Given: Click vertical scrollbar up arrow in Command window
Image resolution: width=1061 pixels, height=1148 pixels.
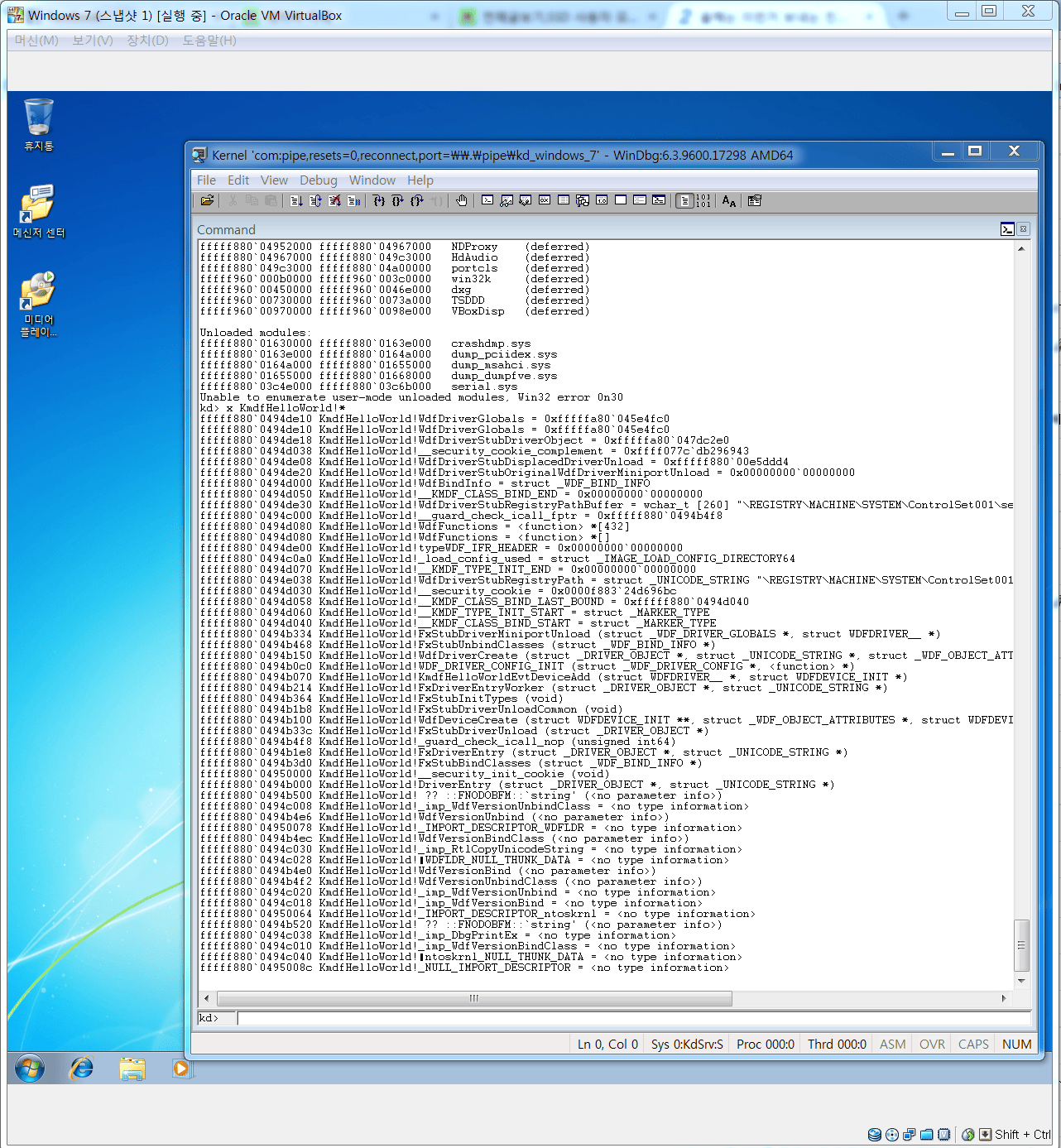Looking at the screenshot, I should [1021, 248].
